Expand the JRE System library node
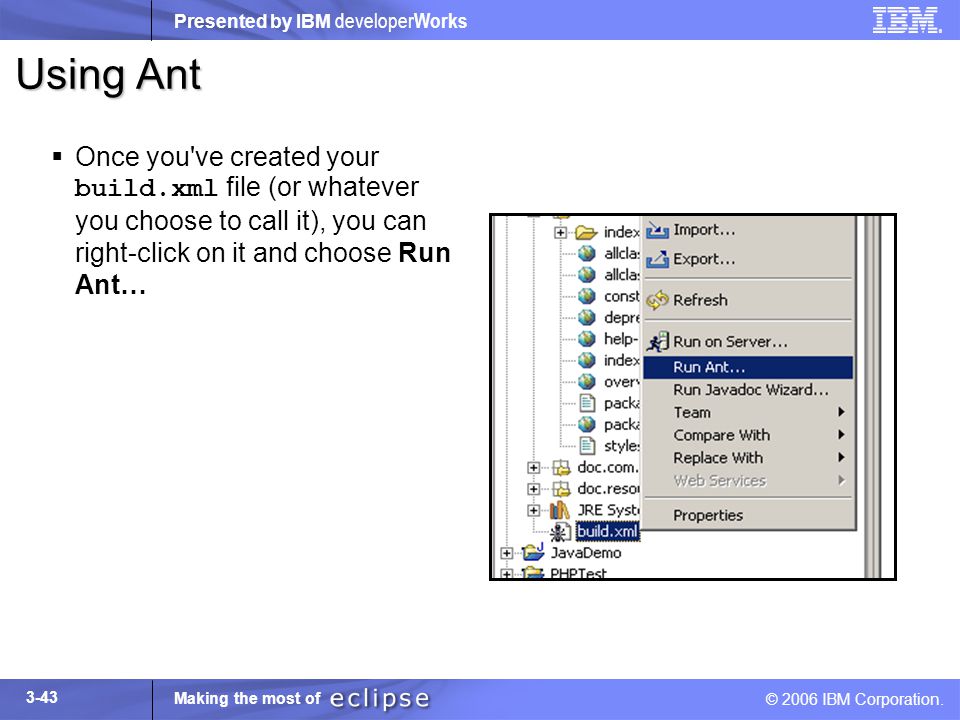The width and height of the screenshot is (960, 720). pos(533,510)
